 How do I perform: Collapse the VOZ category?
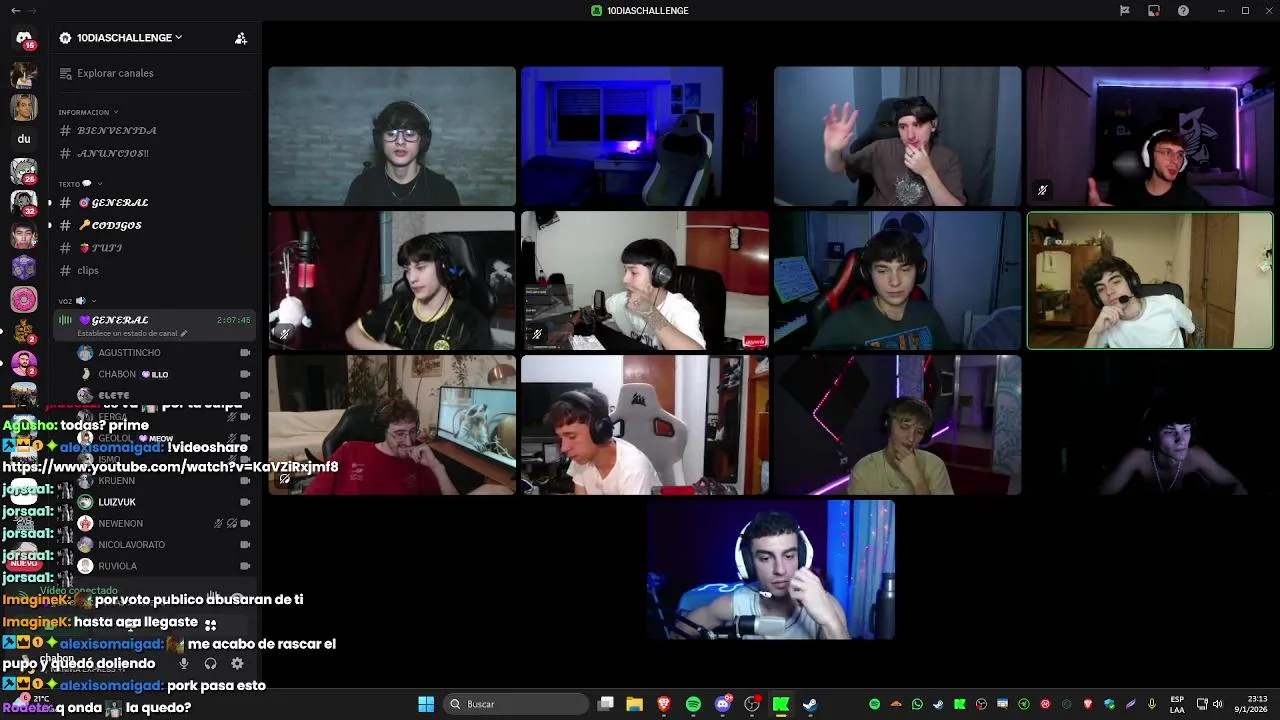point(77,301)
